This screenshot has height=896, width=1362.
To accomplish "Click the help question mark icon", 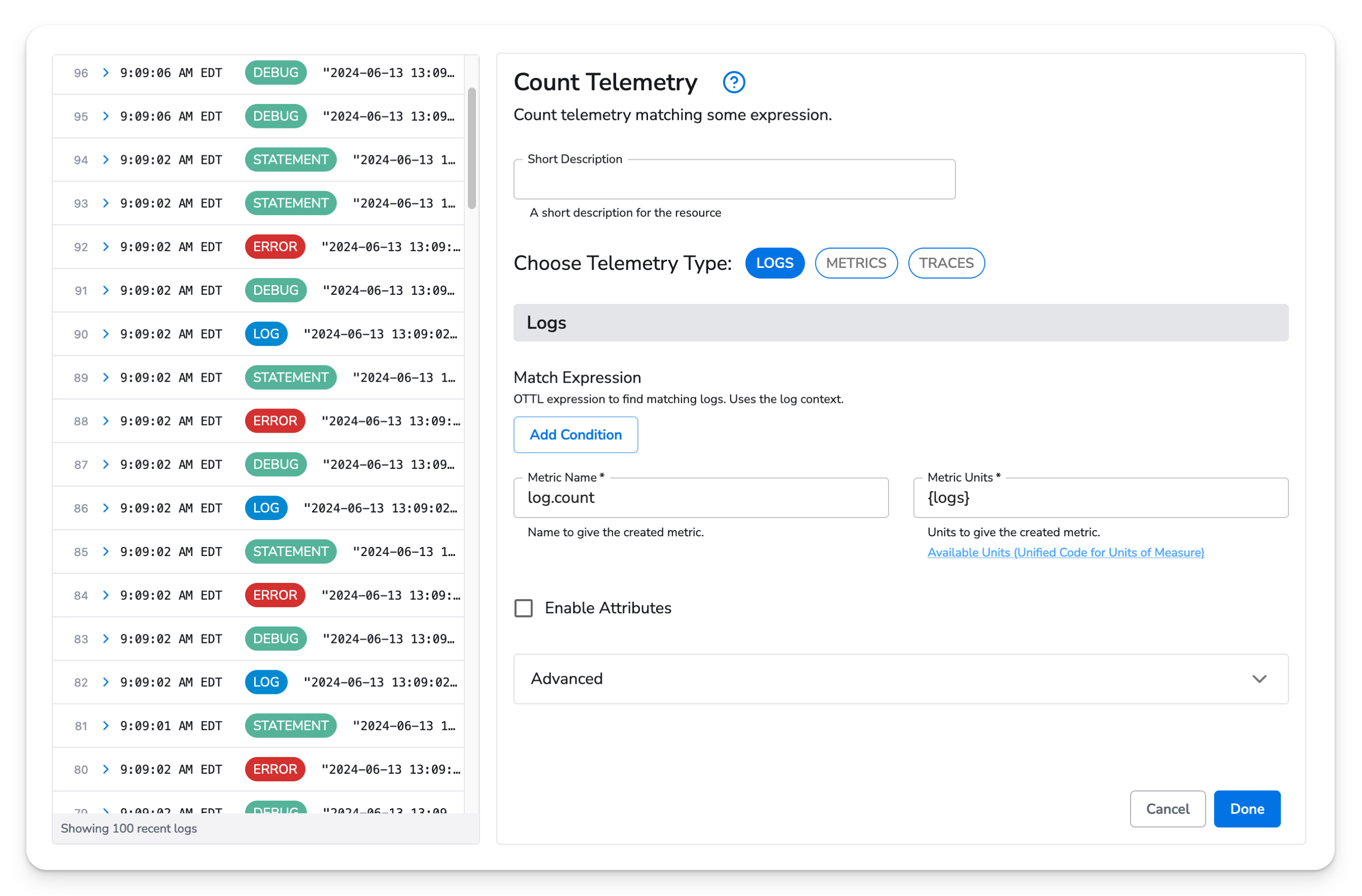I will [734, 82].
